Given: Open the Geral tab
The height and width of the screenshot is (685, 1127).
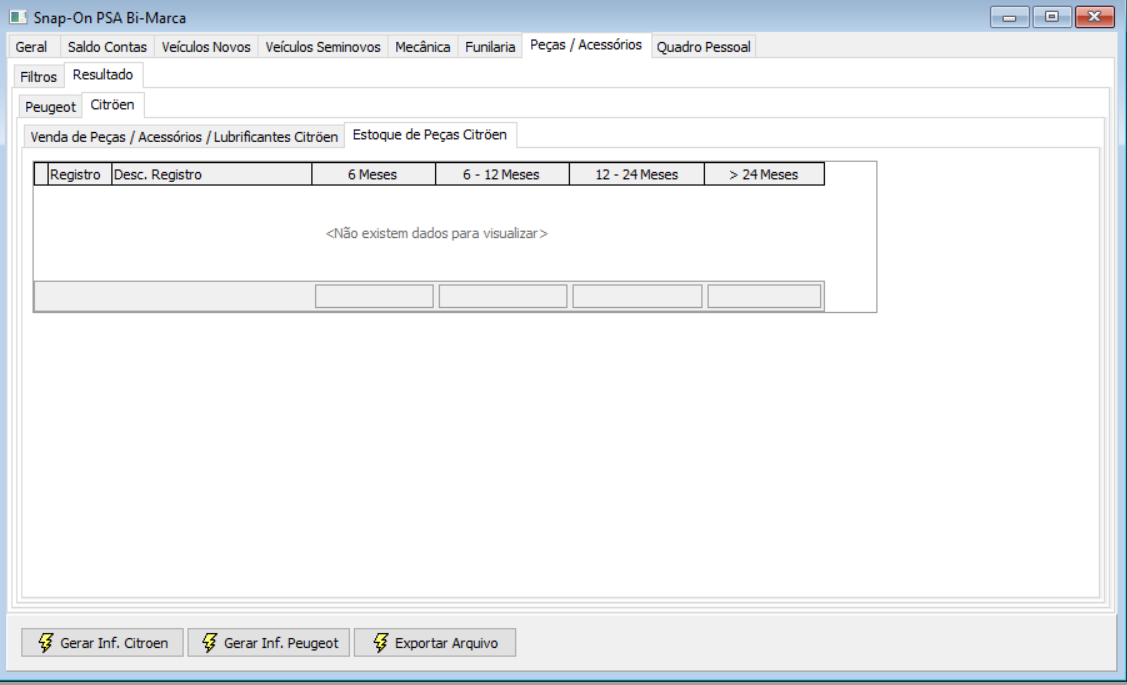Looking at the screenshot, I should (x=31, y=47).
